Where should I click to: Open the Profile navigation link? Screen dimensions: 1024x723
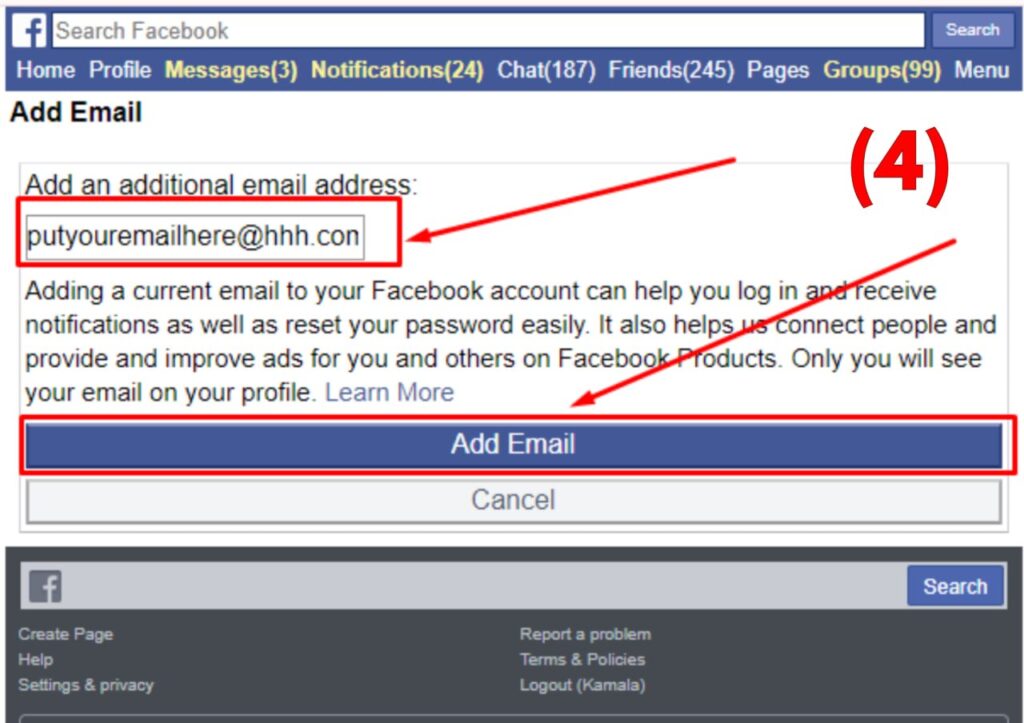(x=120, y=70)
